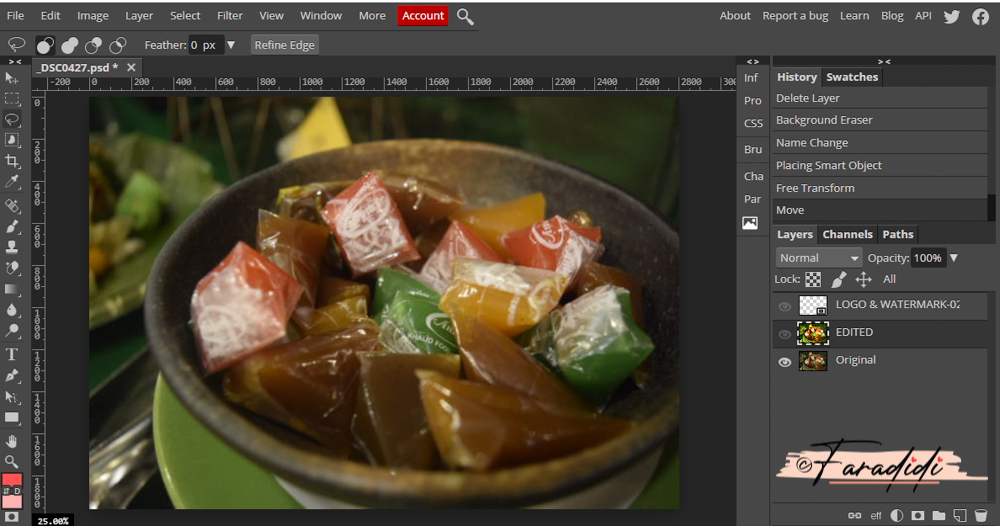
Task: Enable subtract from selection mode
Action: point(94,45)
